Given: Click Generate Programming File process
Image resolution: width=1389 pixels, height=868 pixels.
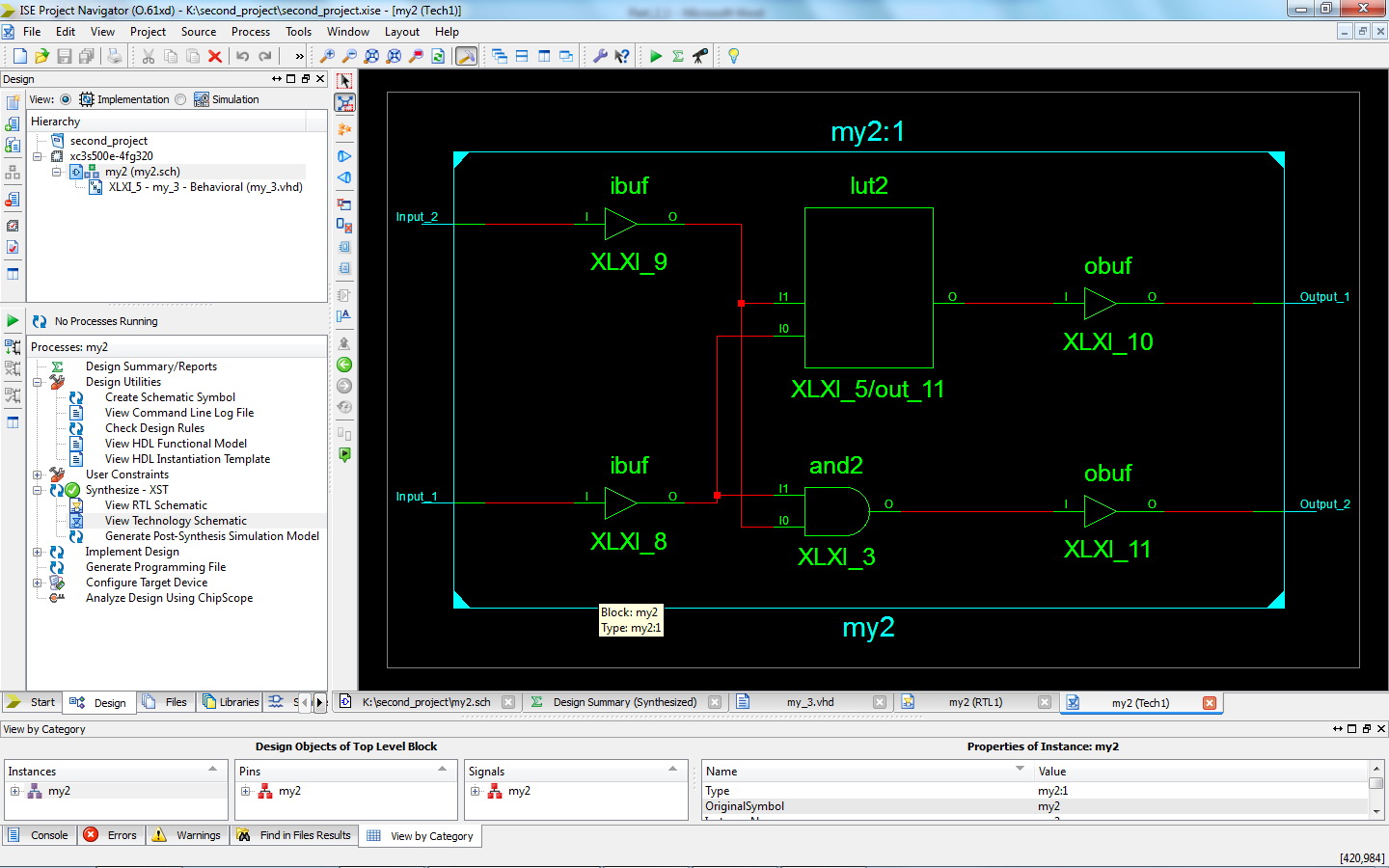Looking at the screenshot, I should click(x=155, y=567).
